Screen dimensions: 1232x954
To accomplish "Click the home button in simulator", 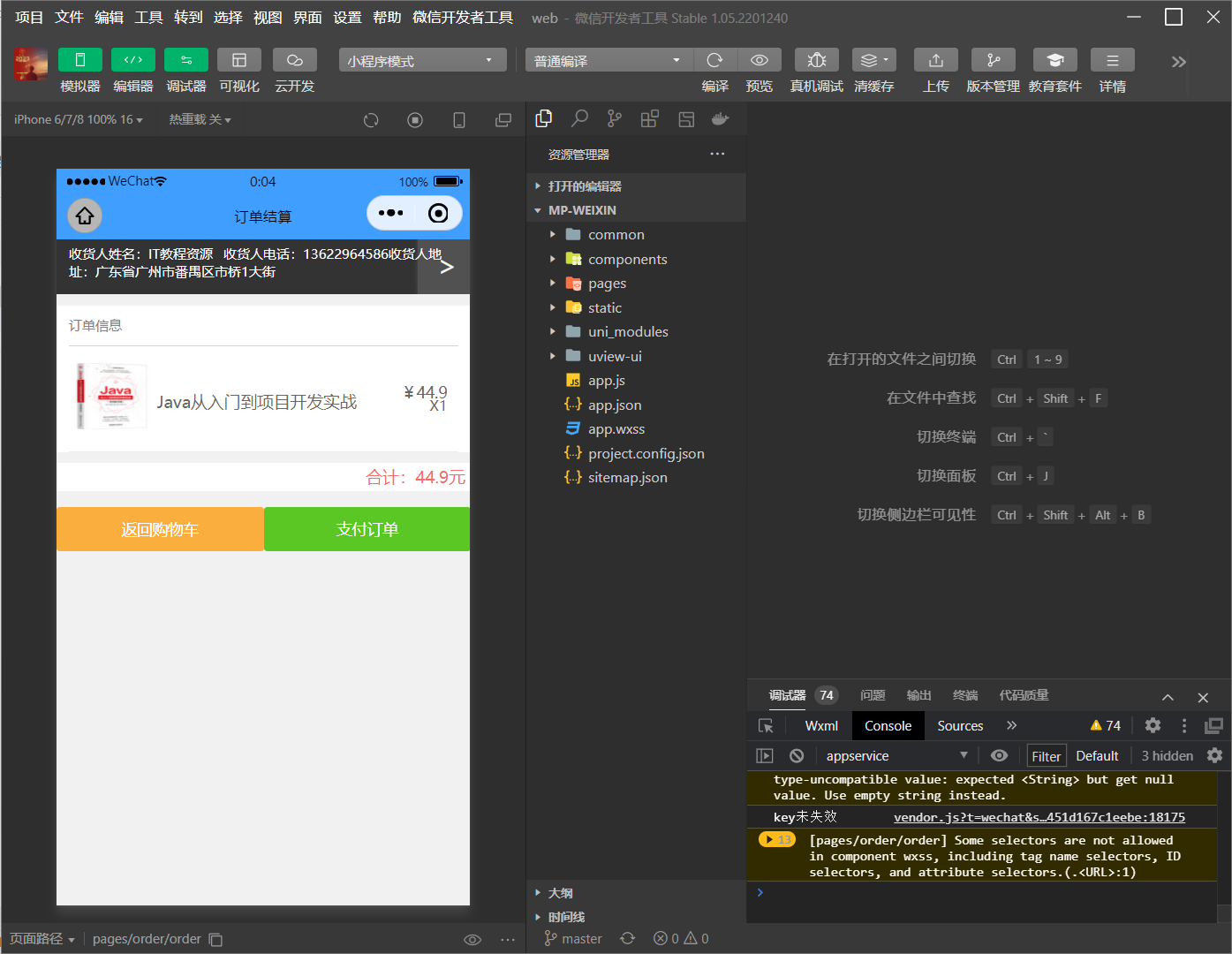I will [85, 216].
